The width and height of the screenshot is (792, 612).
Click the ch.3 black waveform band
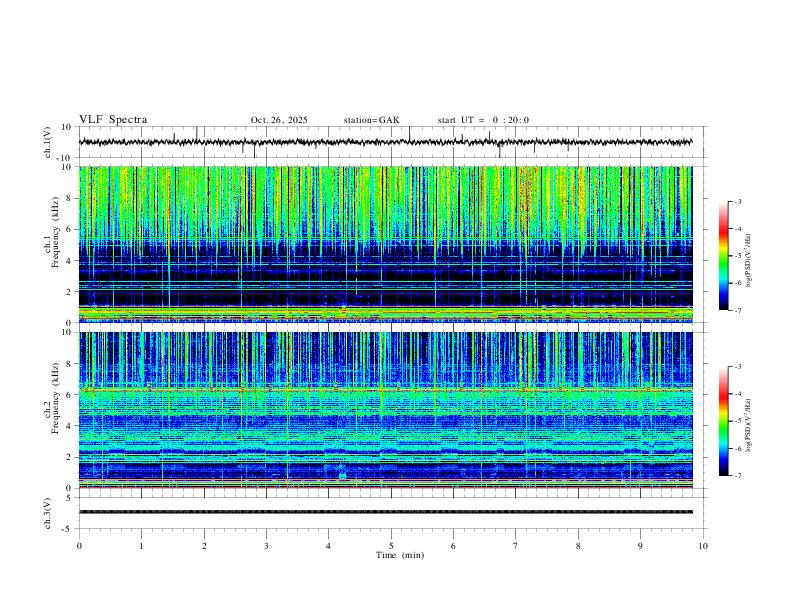point(385,512)
